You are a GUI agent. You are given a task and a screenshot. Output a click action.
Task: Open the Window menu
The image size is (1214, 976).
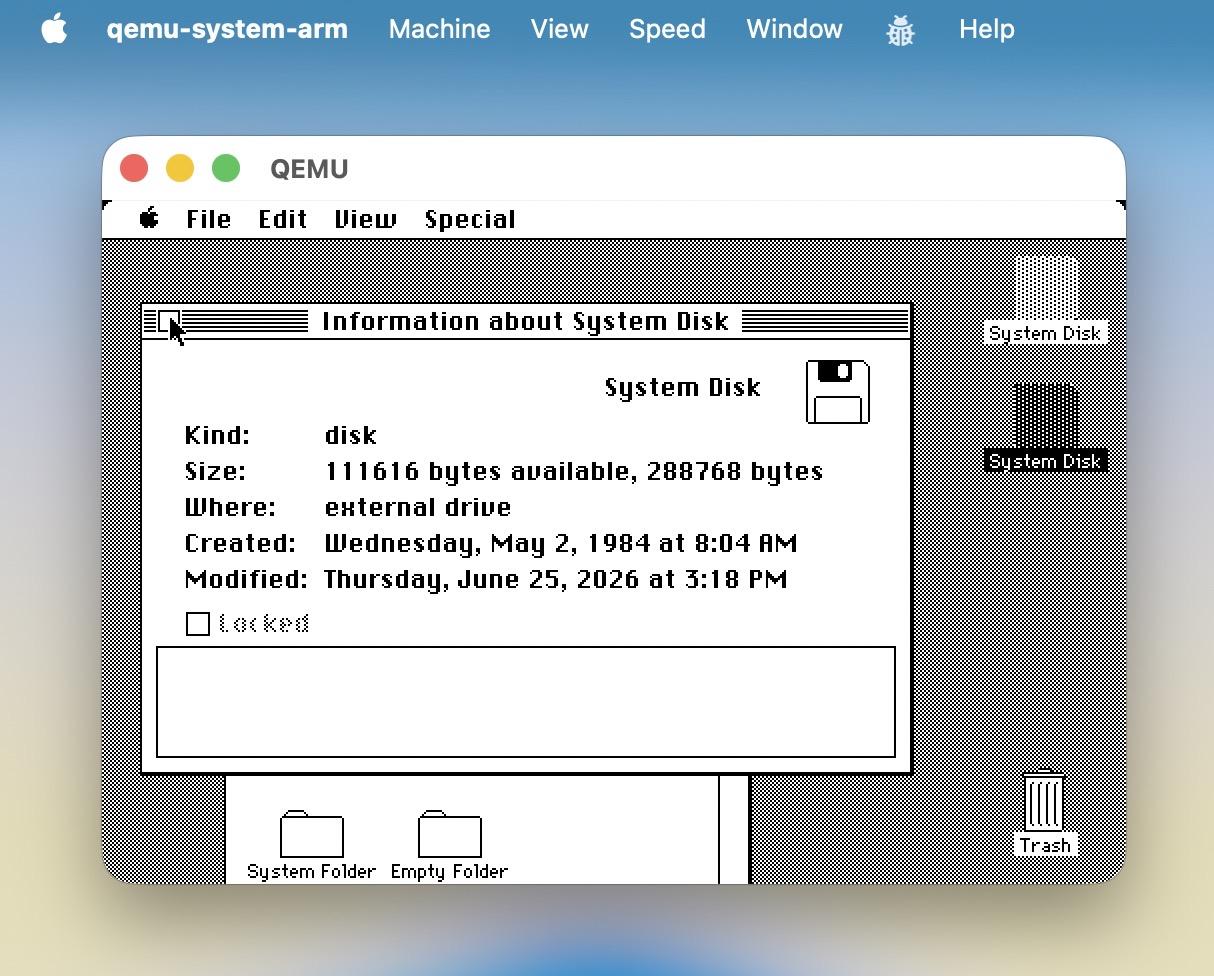click(794, 29)
